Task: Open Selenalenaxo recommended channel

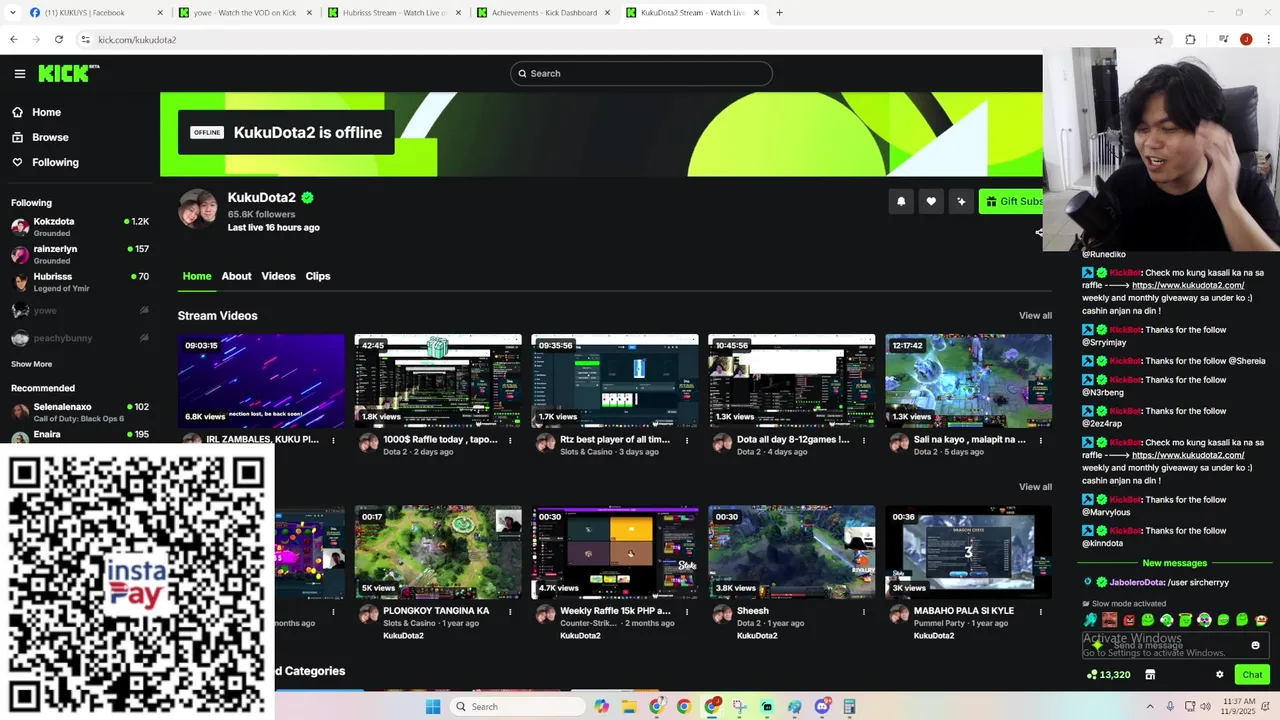Action: [80, 412]
